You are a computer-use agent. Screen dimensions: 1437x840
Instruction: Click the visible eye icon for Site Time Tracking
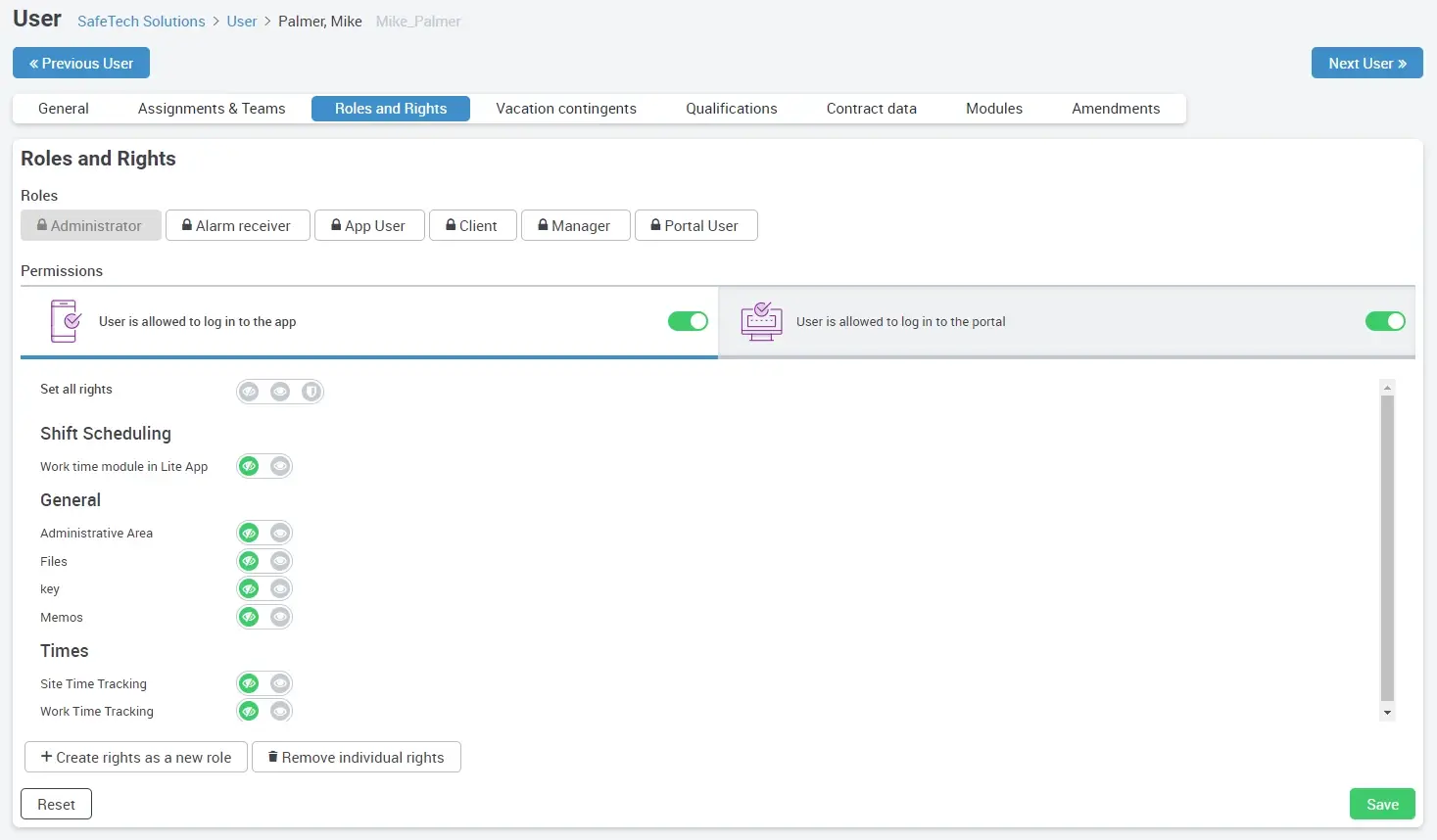point(280,683)
